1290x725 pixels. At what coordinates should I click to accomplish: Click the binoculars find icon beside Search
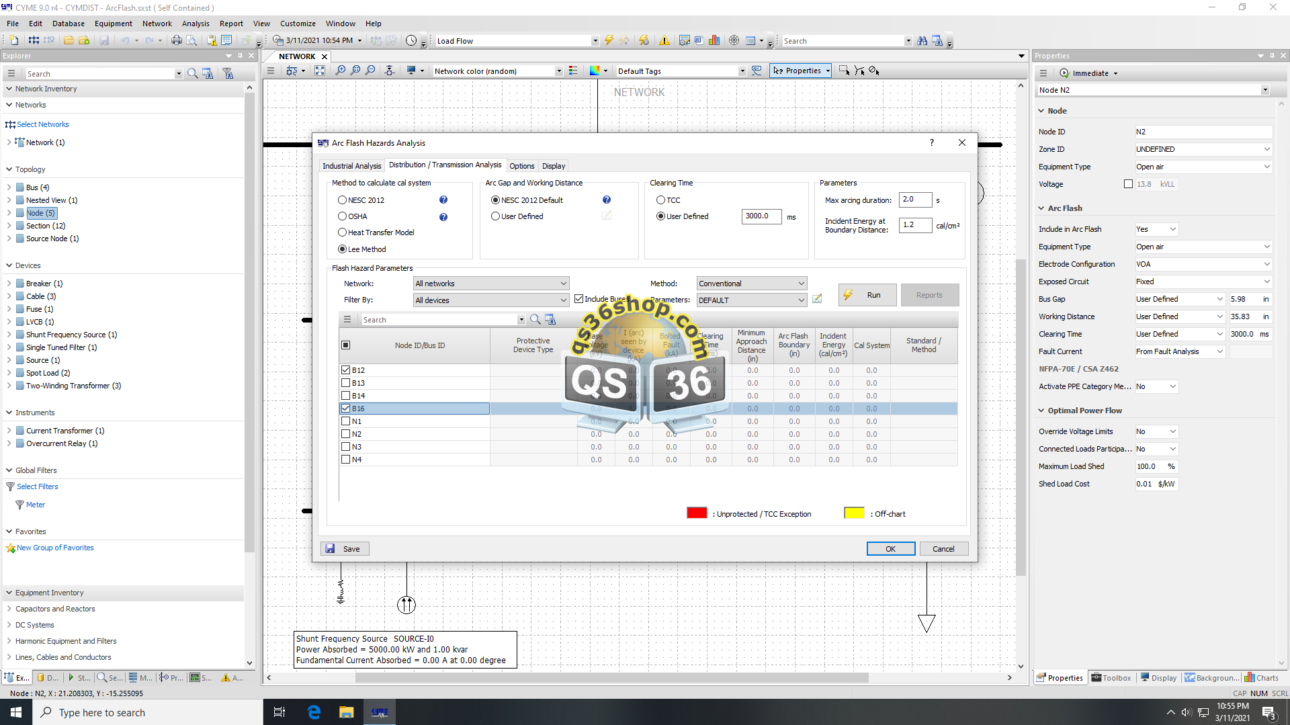[x=922, y=41]
